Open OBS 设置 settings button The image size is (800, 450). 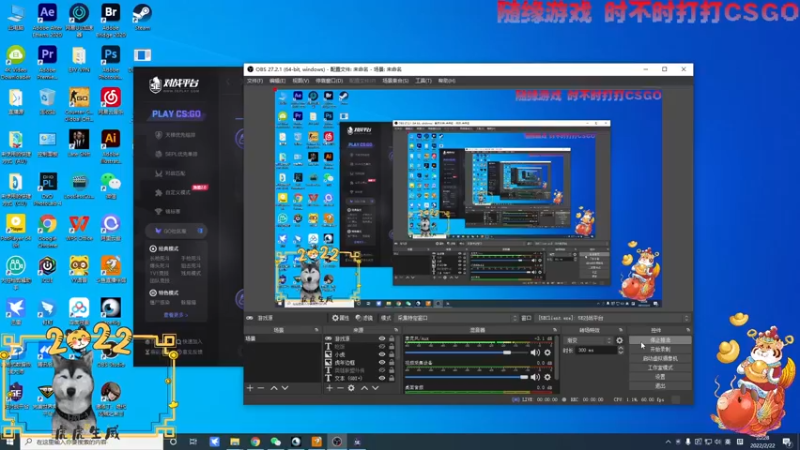point(660,377)
